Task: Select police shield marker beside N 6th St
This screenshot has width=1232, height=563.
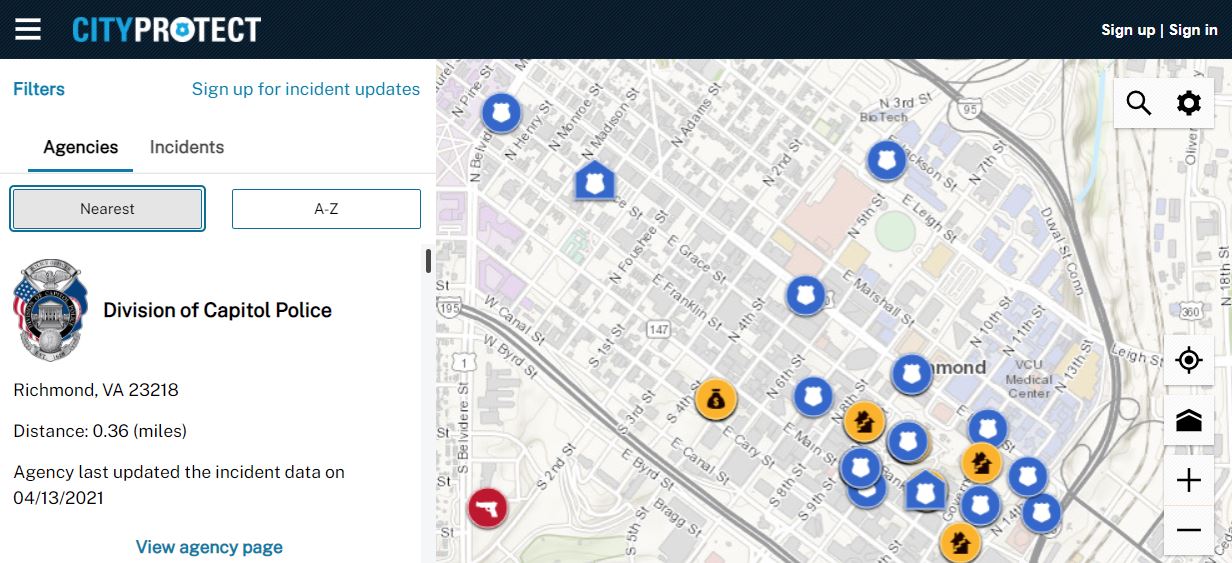Action: [x=814, y=396]
